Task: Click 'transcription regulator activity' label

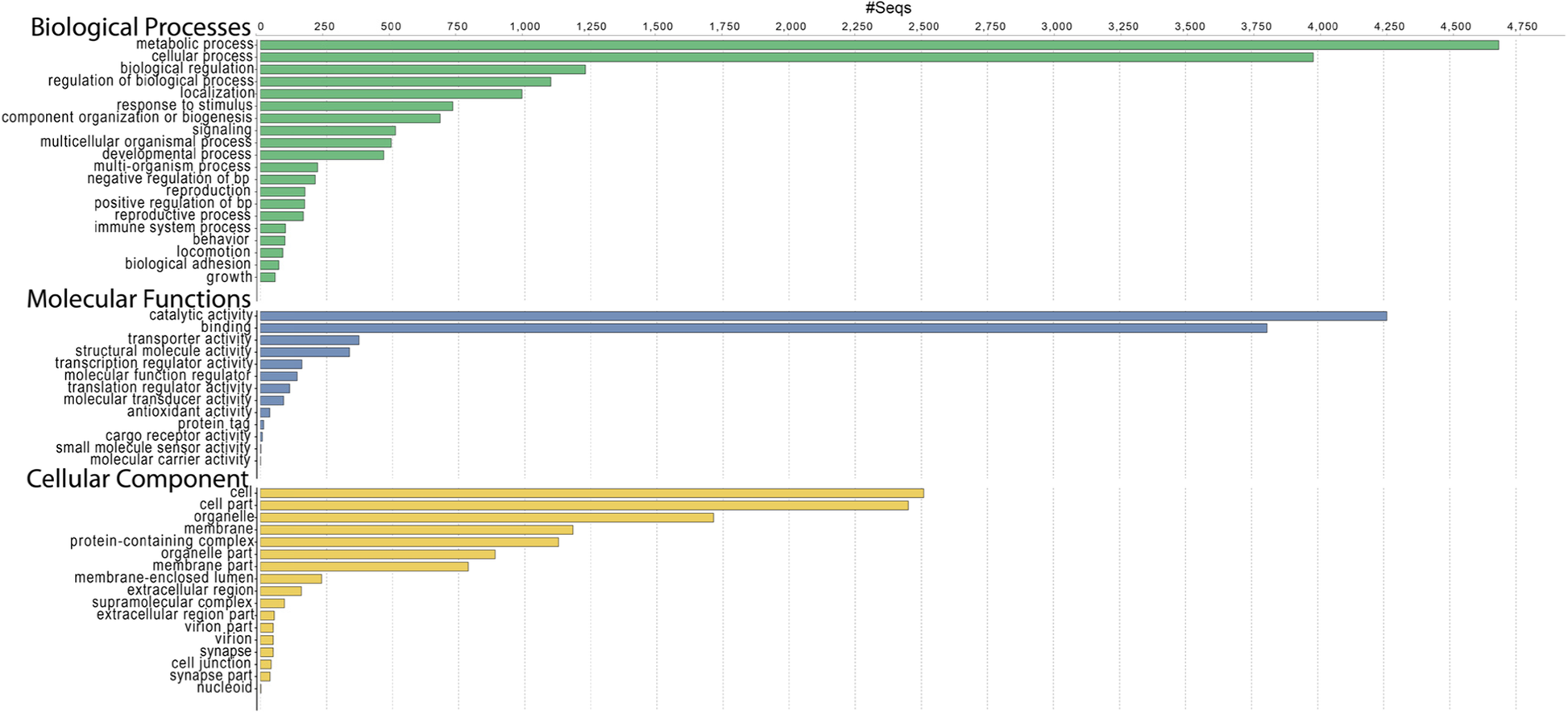Action: [154, 363]
